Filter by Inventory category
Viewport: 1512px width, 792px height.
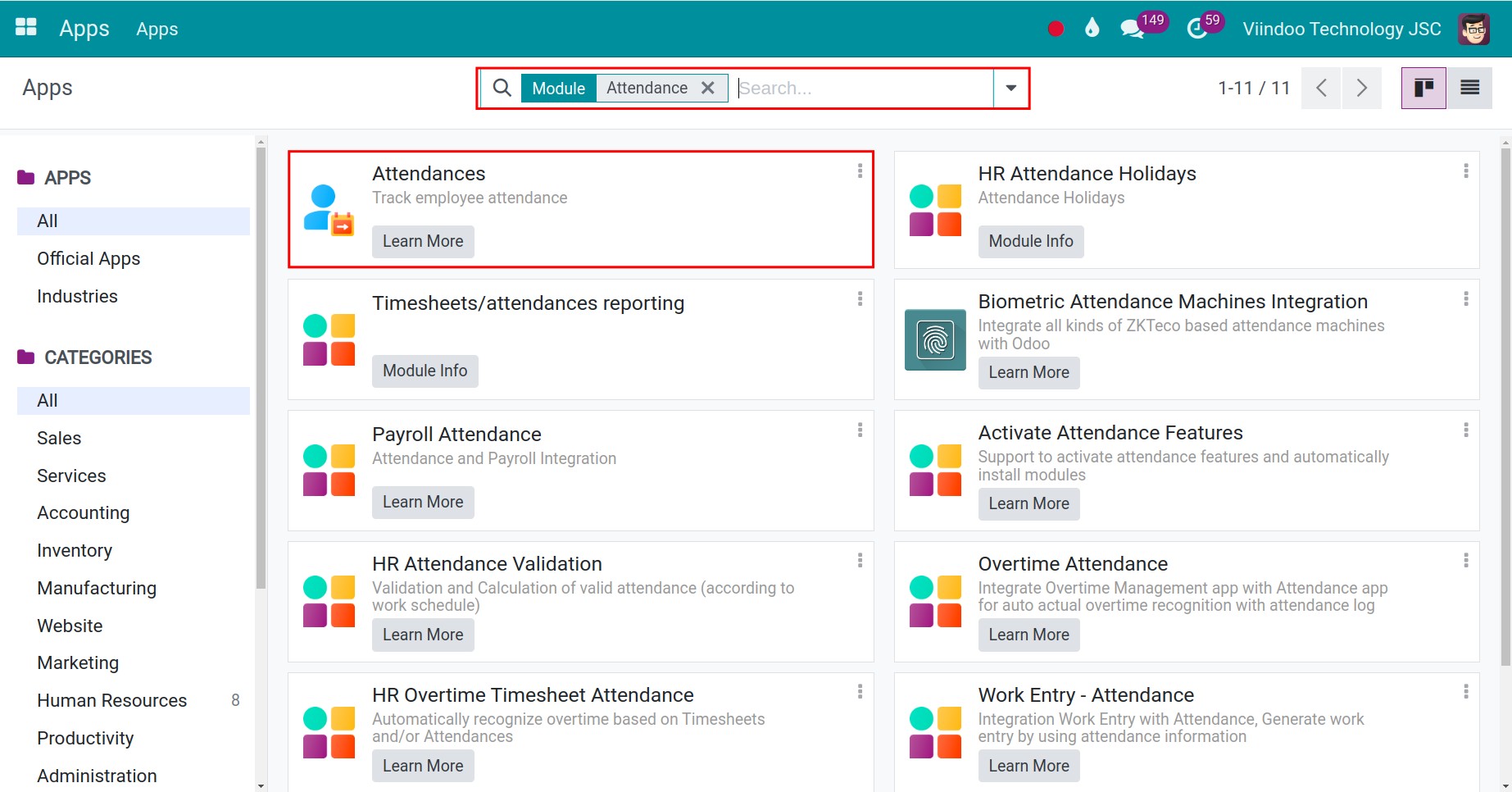pos(133,550)
